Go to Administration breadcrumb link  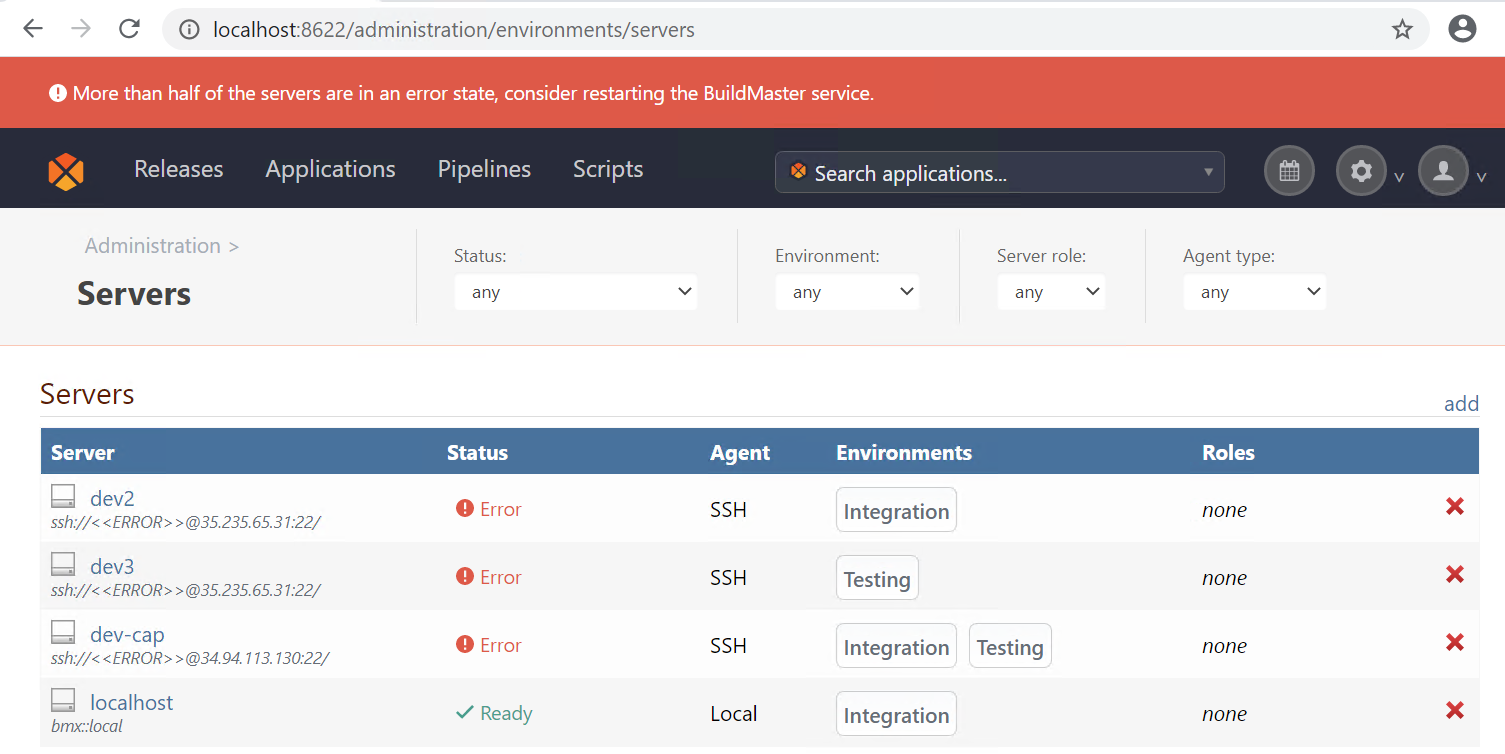point(152,246)
